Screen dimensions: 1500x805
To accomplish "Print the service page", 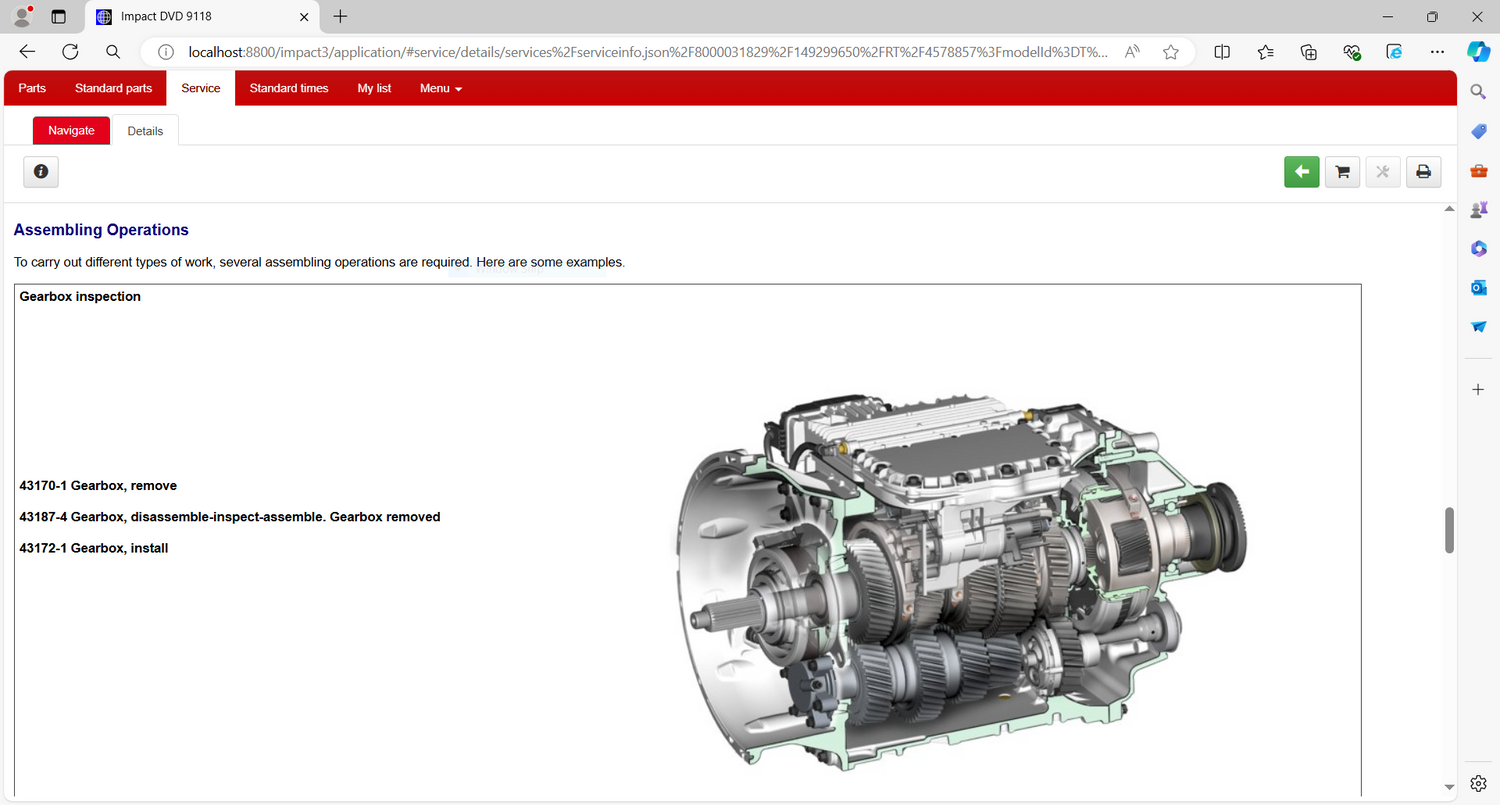I will [x=1423, y=172].
